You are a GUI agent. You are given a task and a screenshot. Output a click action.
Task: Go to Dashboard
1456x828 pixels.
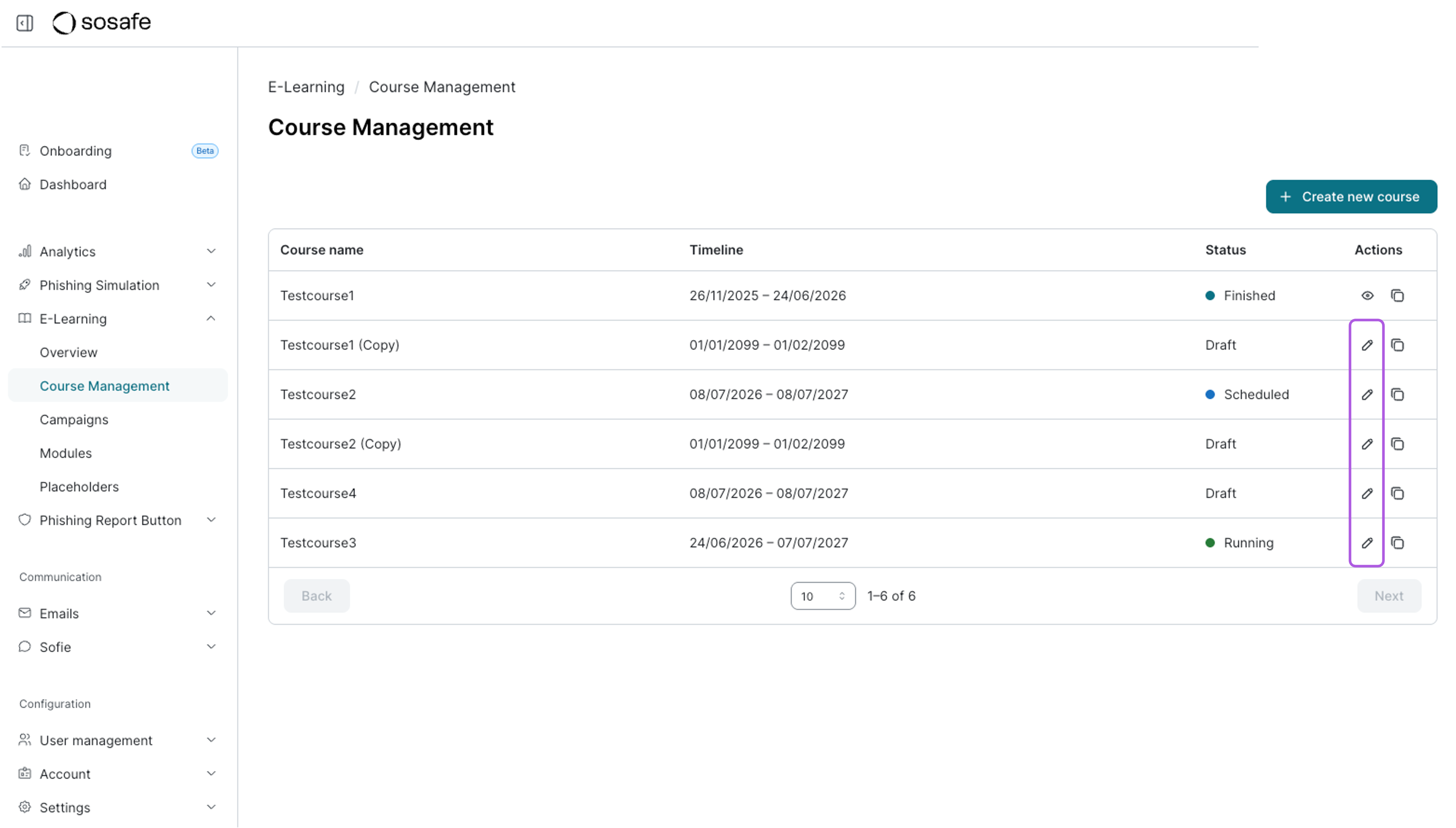point(73,184)
